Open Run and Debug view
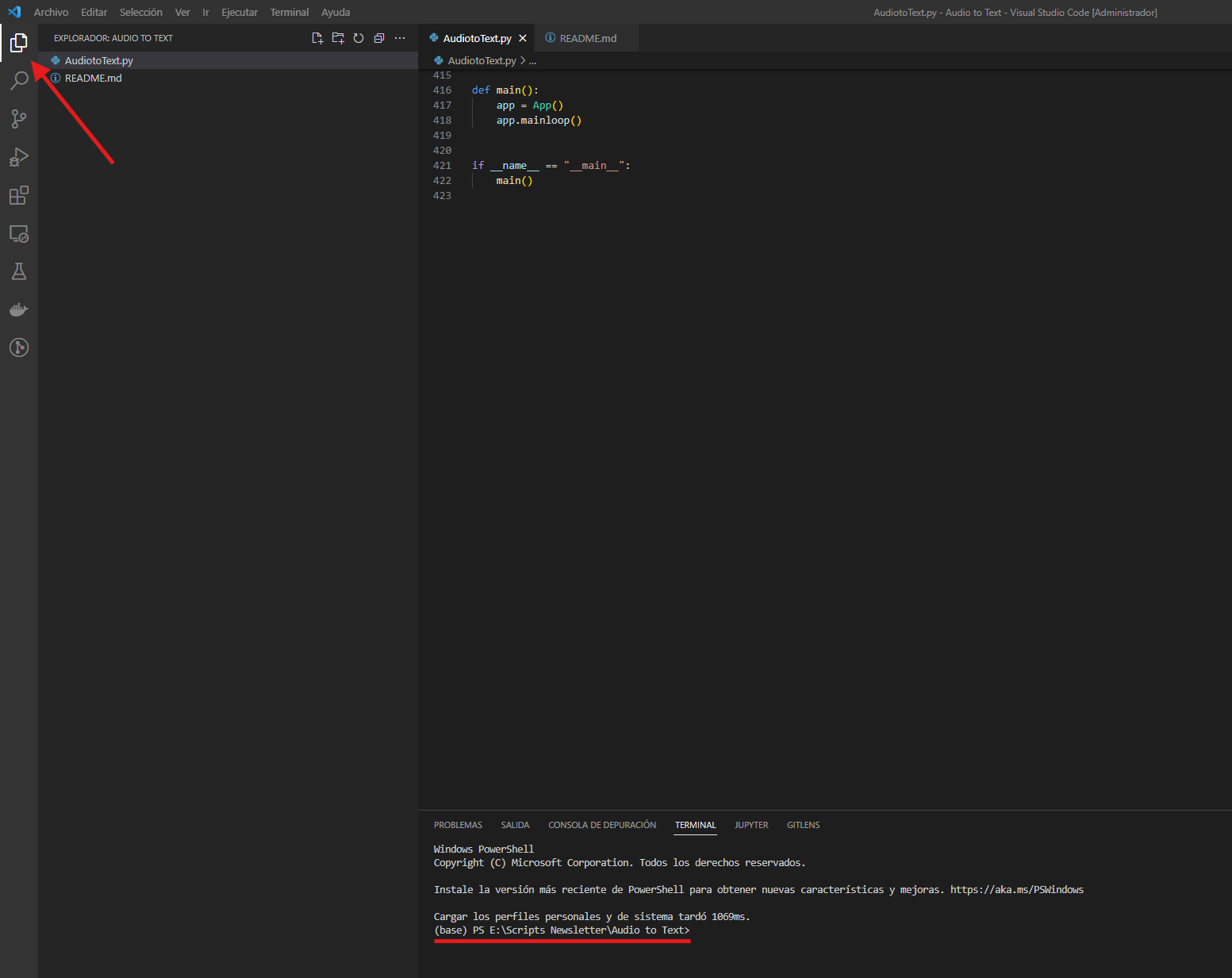This screenshot has width=1232, height=978. click(19, 157)
